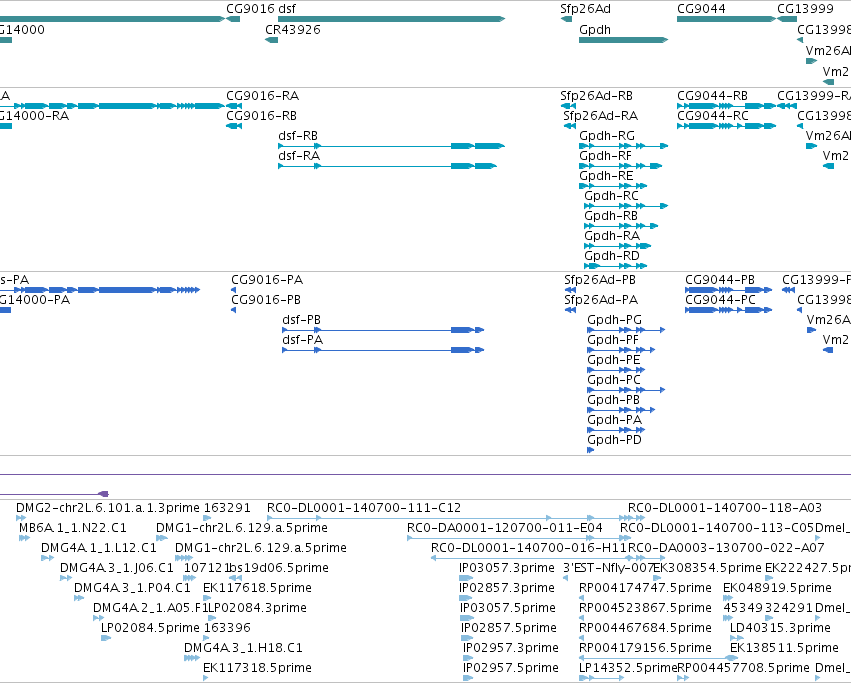
Task: Click the CG9044 gene label
Action: 701,9
